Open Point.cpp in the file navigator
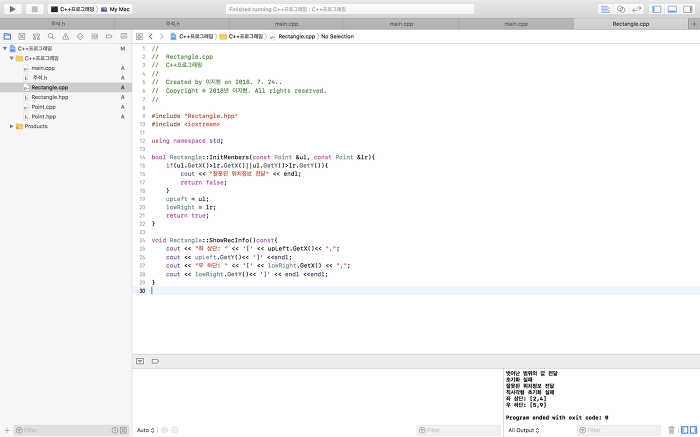Screen dimensions: 700x437 (x=43, y=107)
